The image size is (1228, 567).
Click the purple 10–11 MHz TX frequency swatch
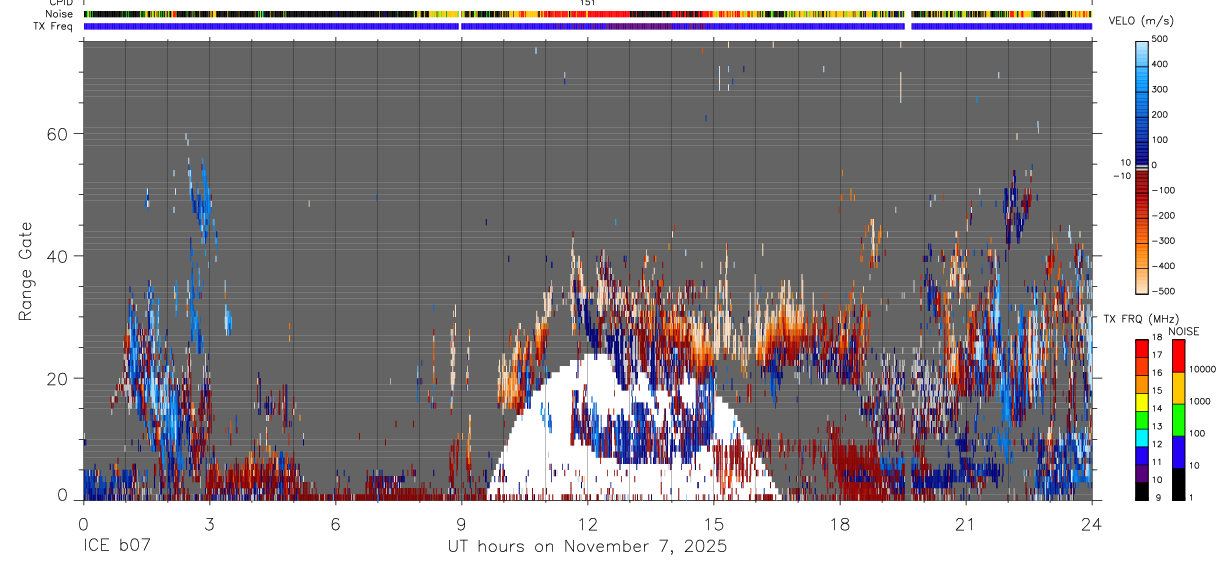(1142, 473)
